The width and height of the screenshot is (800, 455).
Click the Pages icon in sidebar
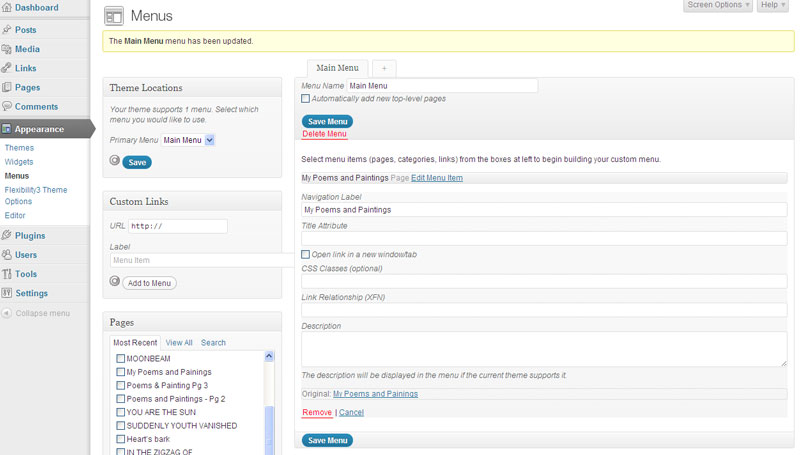click(x=7, y=87)
